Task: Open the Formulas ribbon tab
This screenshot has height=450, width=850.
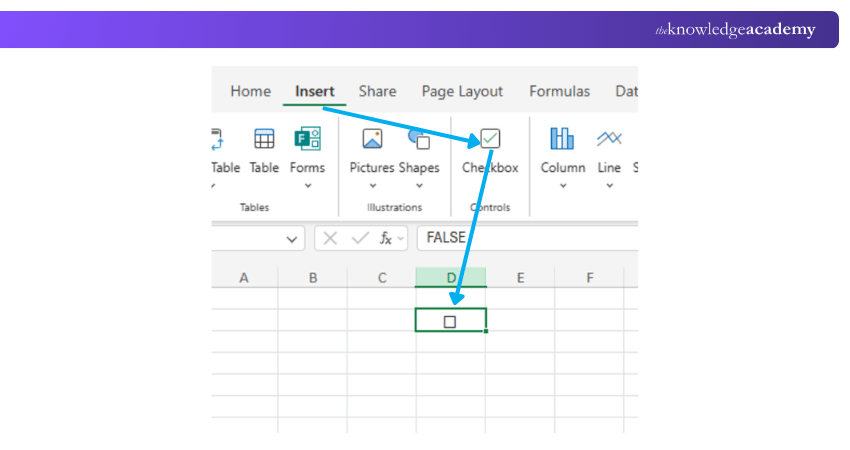Action: point(559,91)
